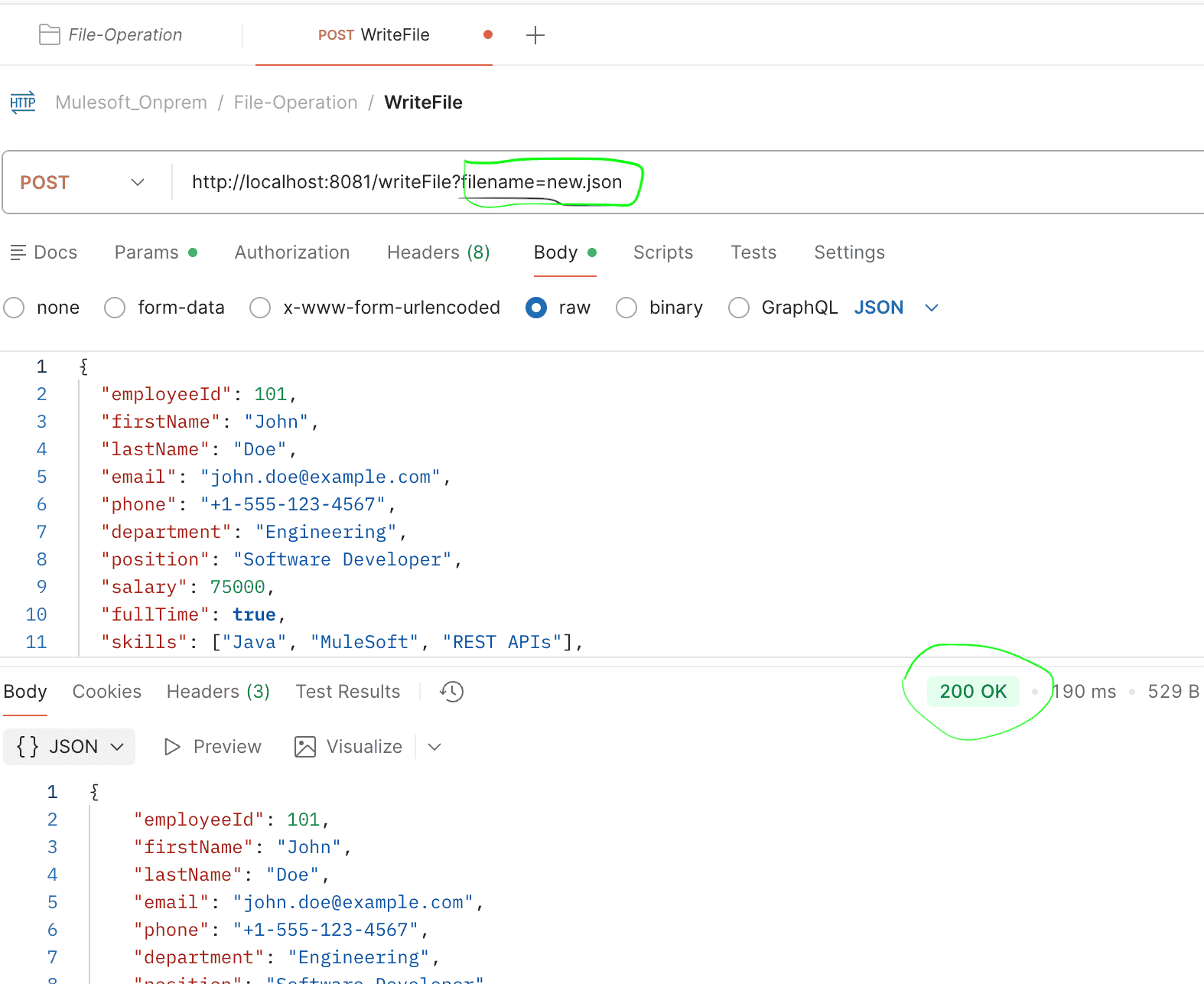1204x984 pixels.
Task: Click the plus icon to open new tab
Action: tap(535, 35)
